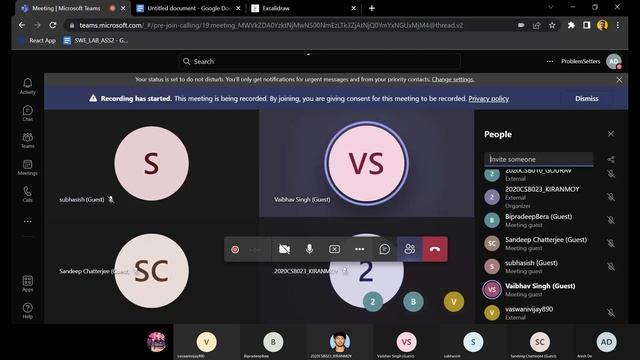This screenshot has width=640, height=360.
Task: Click the teal B overflow participant avatar
Action: [413, 302]
